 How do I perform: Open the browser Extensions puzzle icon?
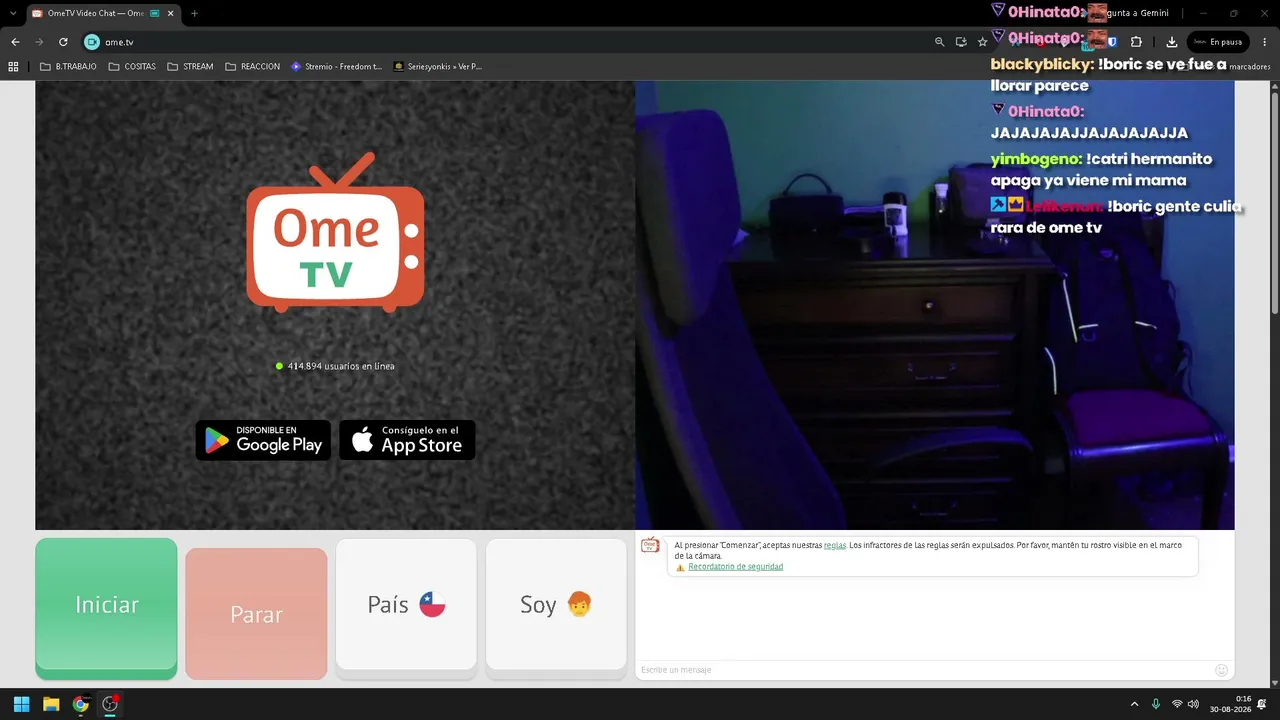pyautogui.click(x=1136, y=42)
